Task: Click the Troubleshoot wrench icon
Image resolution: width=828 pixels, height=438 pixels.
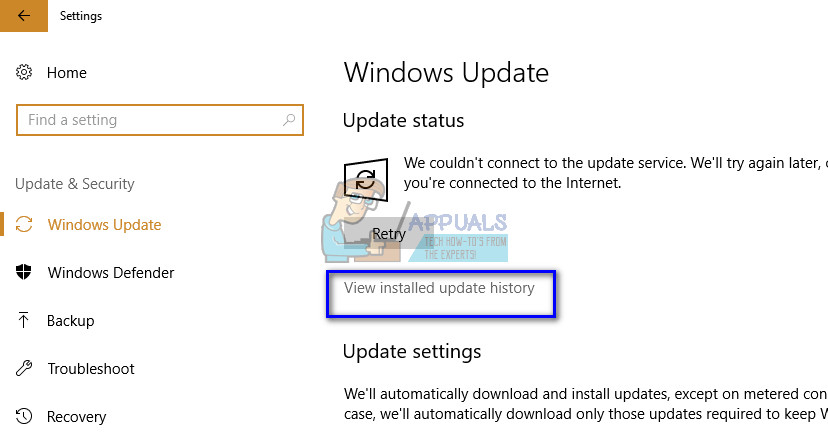Action: pos(24,368)
